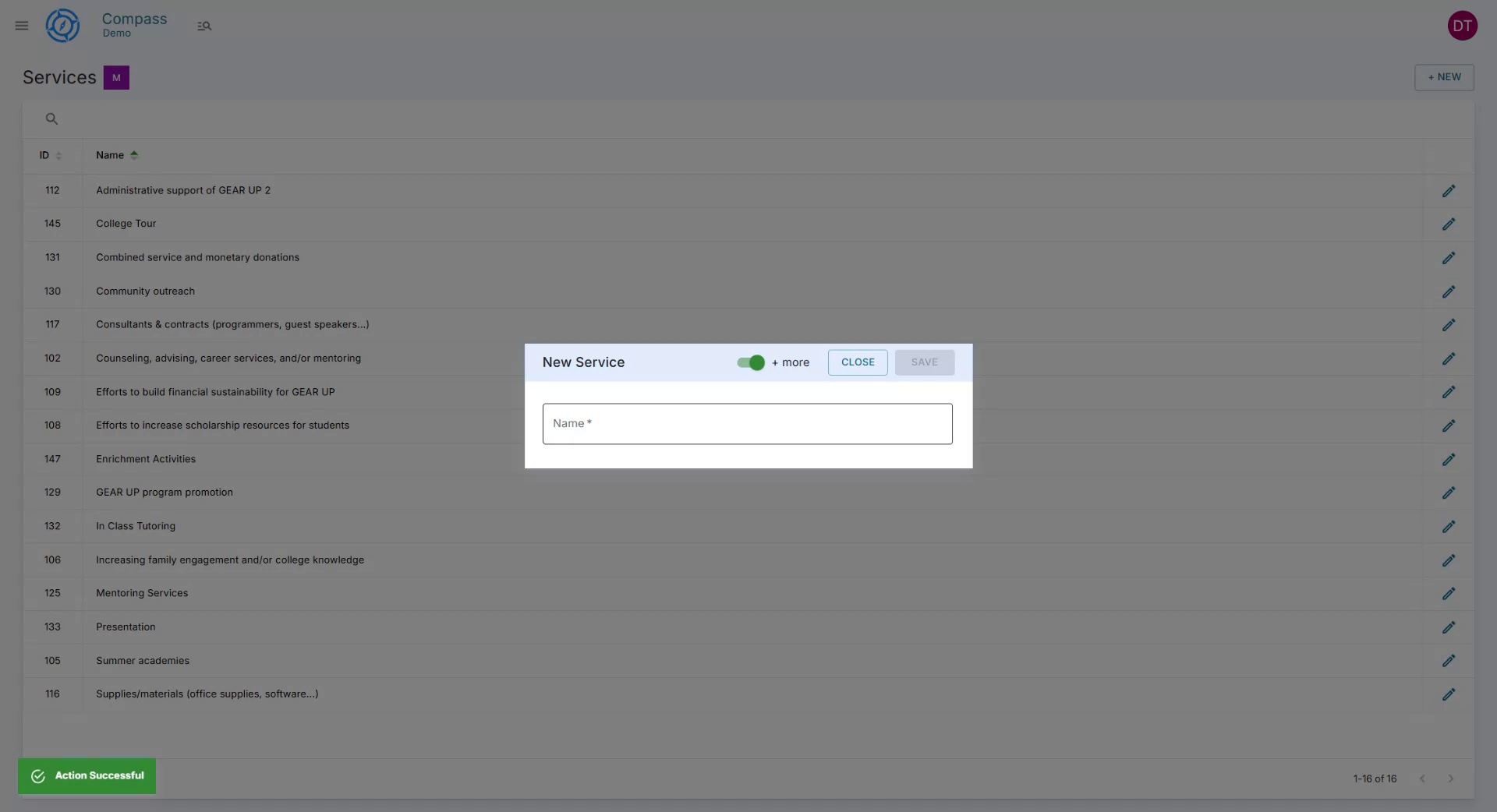Sort the table by ID column
The height and width of the screenshot is (812, 1497).
58,155
